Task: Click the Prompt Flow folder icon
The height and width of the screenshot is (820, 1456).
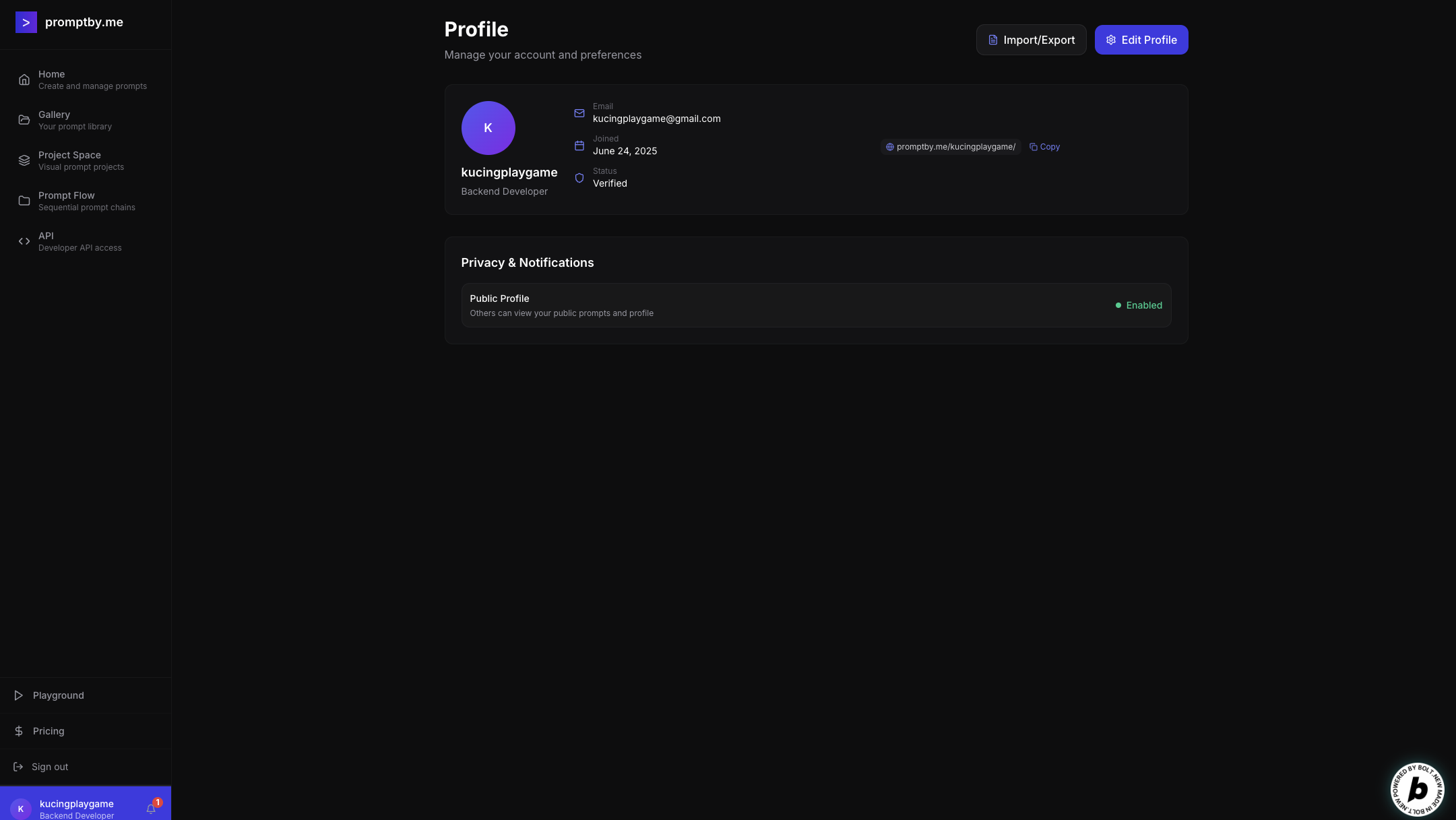Action: (24, 201)
